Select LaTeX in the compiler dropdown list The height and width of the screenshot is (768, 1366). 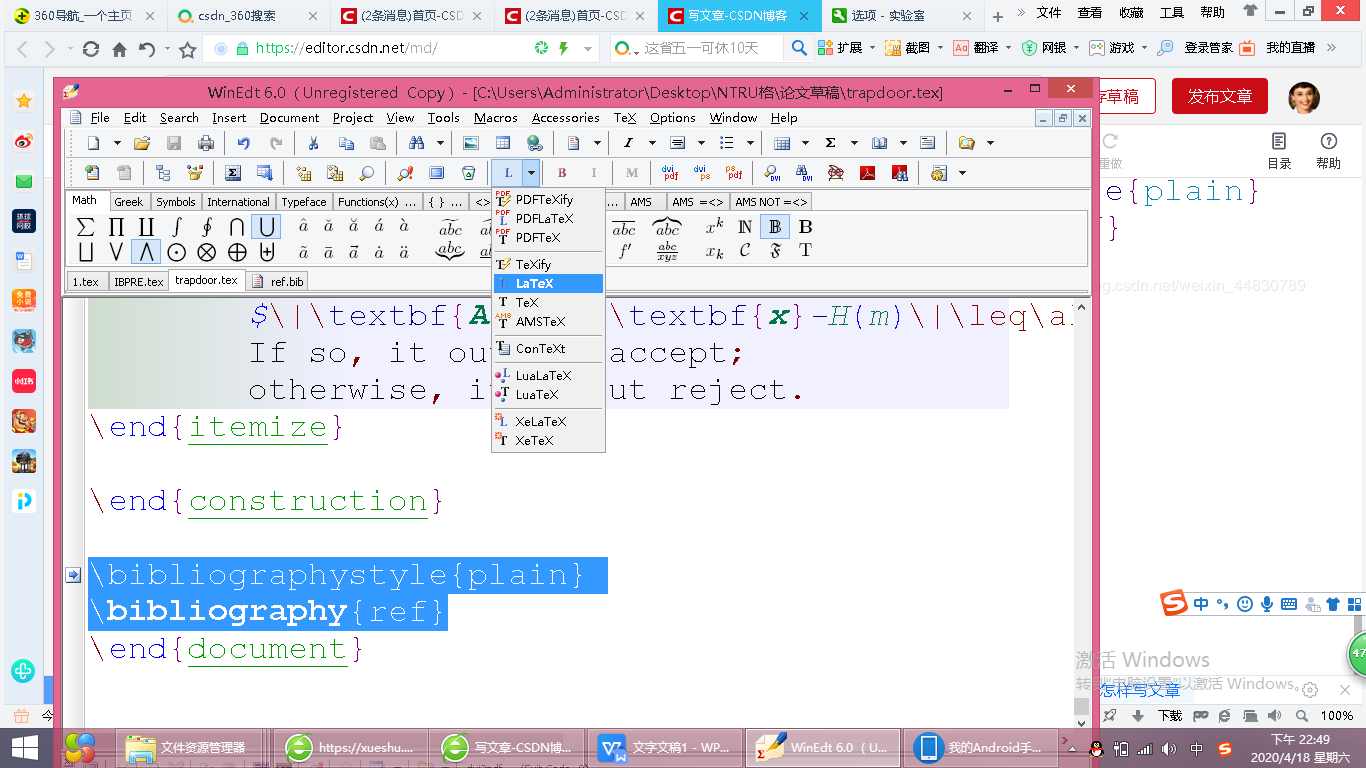click(x=548, y=283)
